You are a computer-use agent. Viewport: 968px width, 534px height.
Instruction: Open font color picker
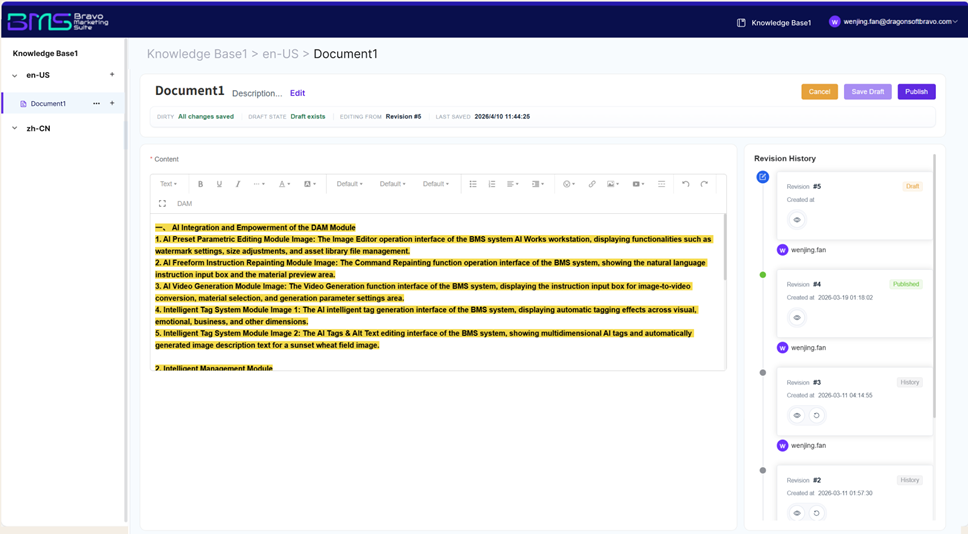click(x=284, y=184)
